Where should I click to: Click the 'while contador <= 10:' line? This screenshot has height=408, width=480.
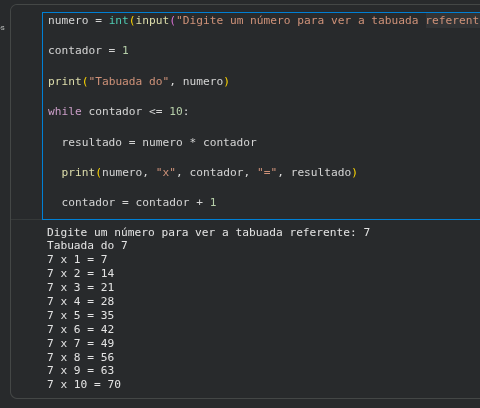click(x=118, y=111)
